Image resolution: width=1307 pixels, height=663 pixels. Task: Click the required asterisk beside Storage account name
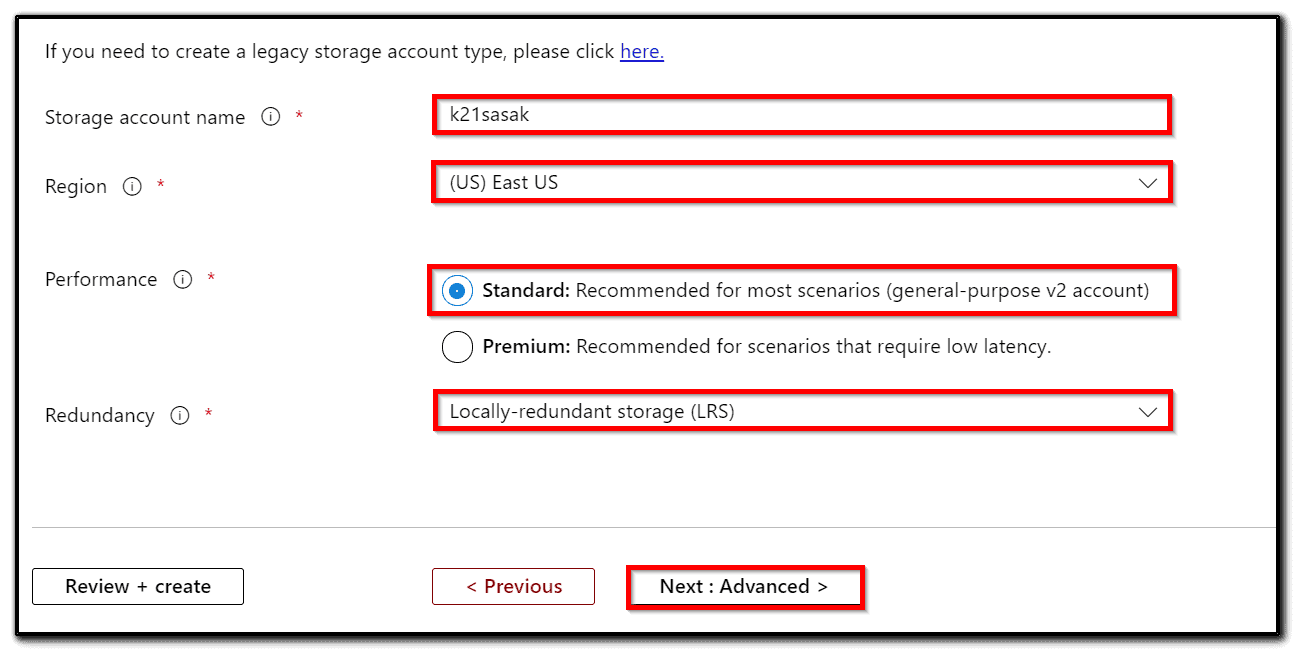(299, 111)
